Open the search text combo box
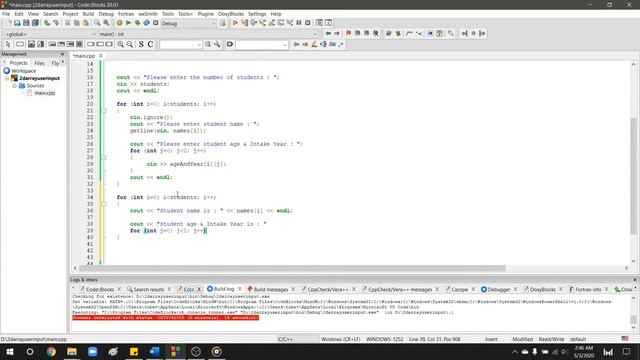 point(180,44)
